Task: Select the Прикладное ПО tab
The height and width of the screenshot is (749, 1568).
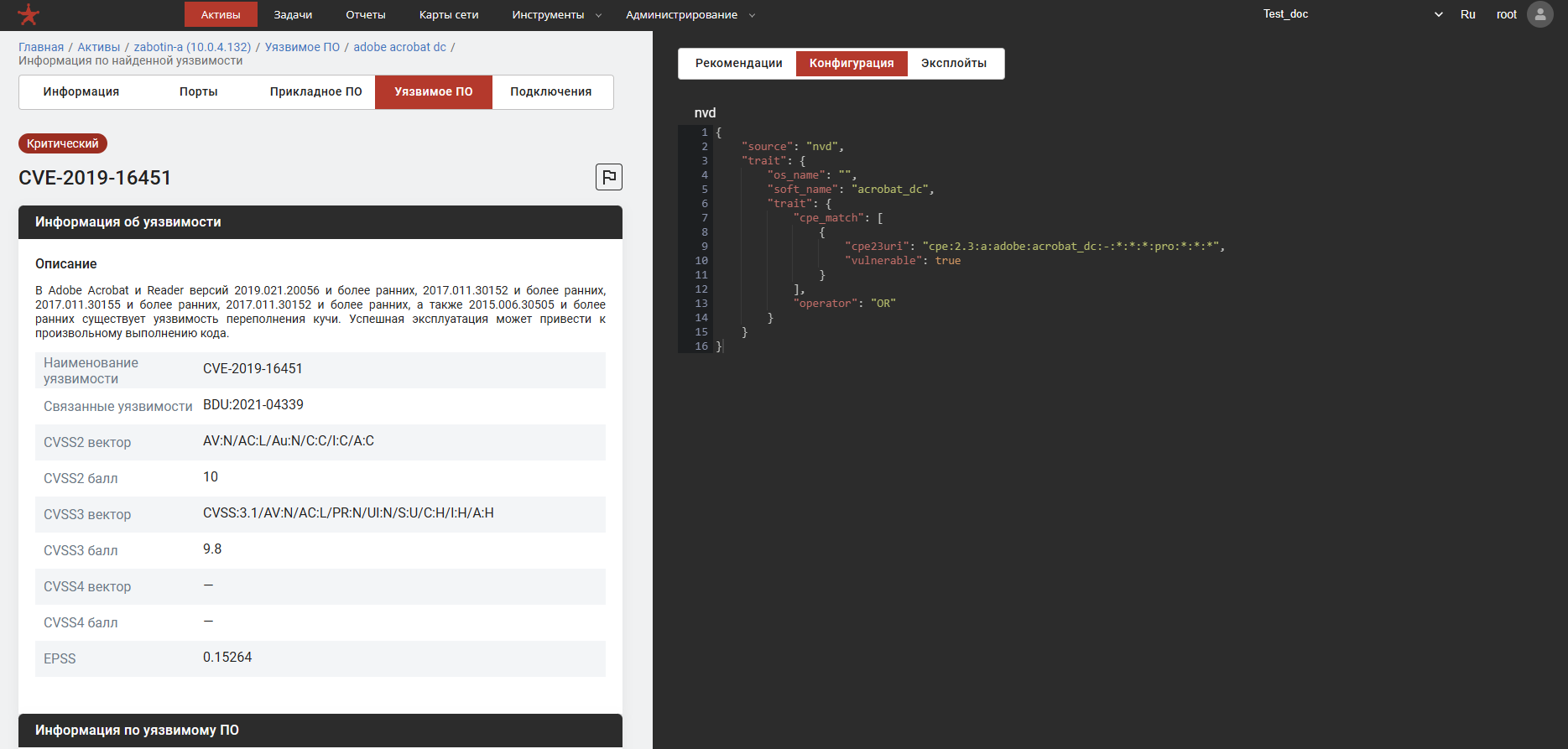Action: [x=315, y=92]
